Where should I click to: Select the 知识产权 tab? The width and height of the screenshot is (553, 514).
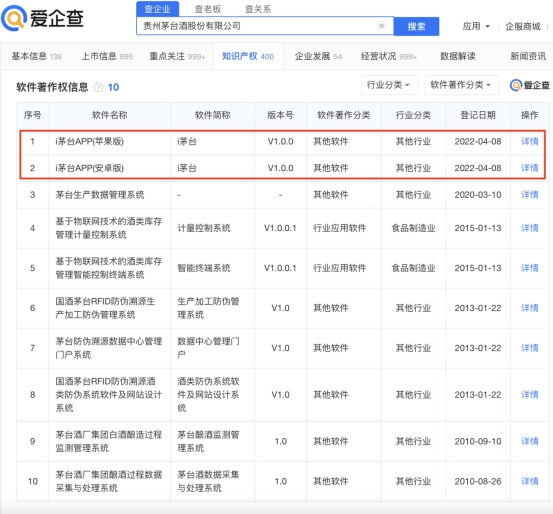click(x=248, y=56)
